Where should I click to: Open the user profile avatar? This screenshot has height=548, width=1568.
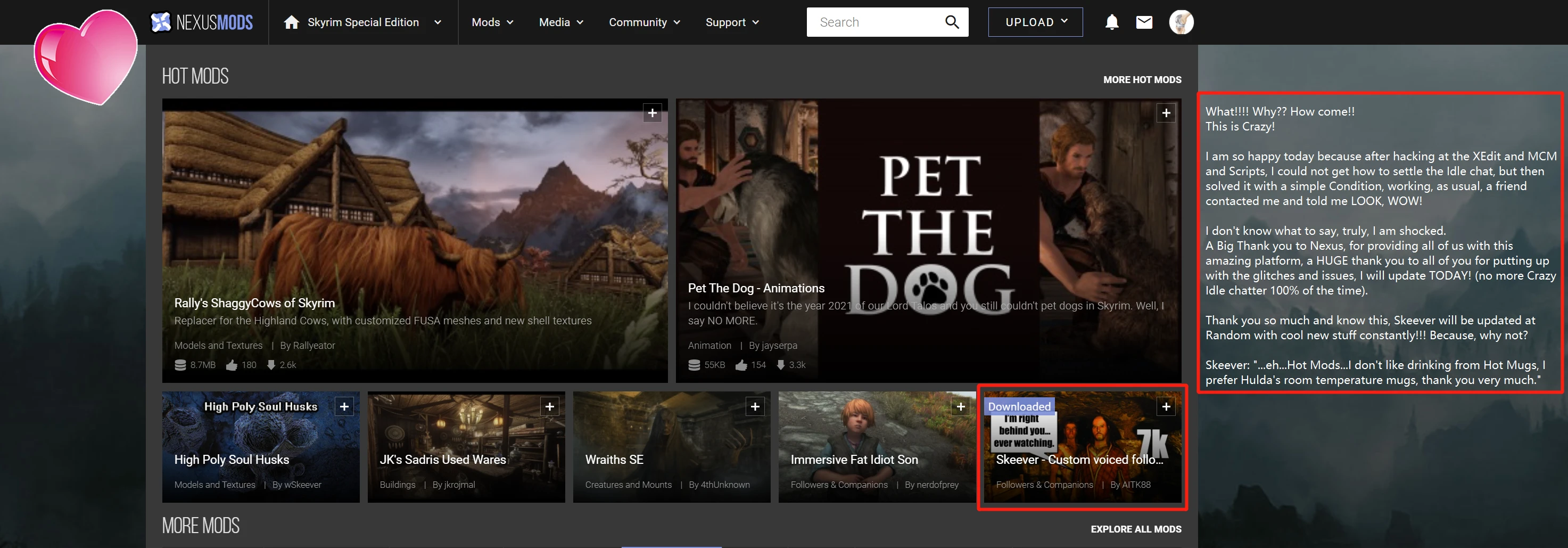pos(1181,22)
